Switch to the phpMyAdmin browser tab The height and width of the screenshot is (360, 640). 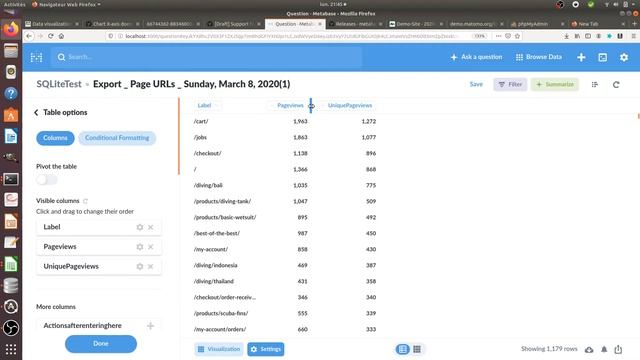pos(537,24)
